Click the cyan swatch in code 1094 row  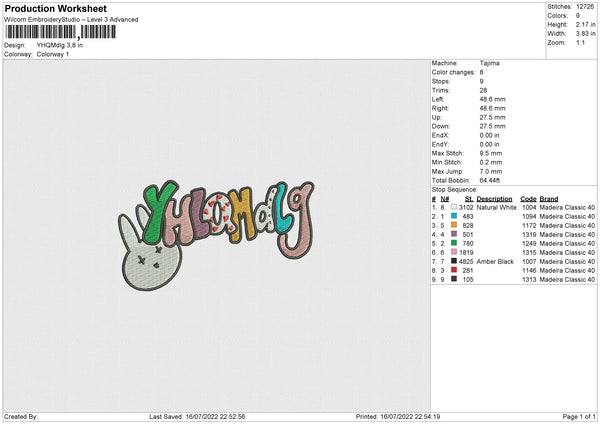pos(454,216)
